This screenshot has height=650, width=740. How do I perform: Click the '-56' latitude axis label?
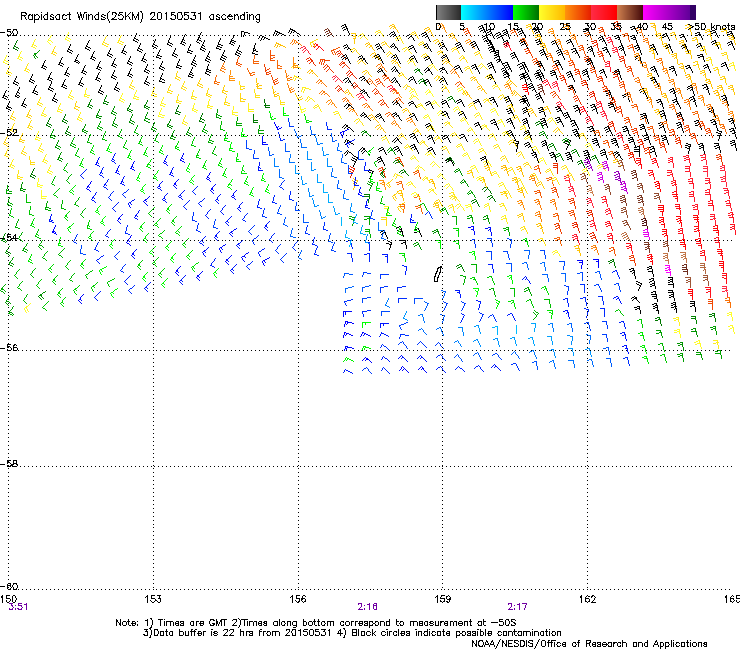tap(9, 348)
